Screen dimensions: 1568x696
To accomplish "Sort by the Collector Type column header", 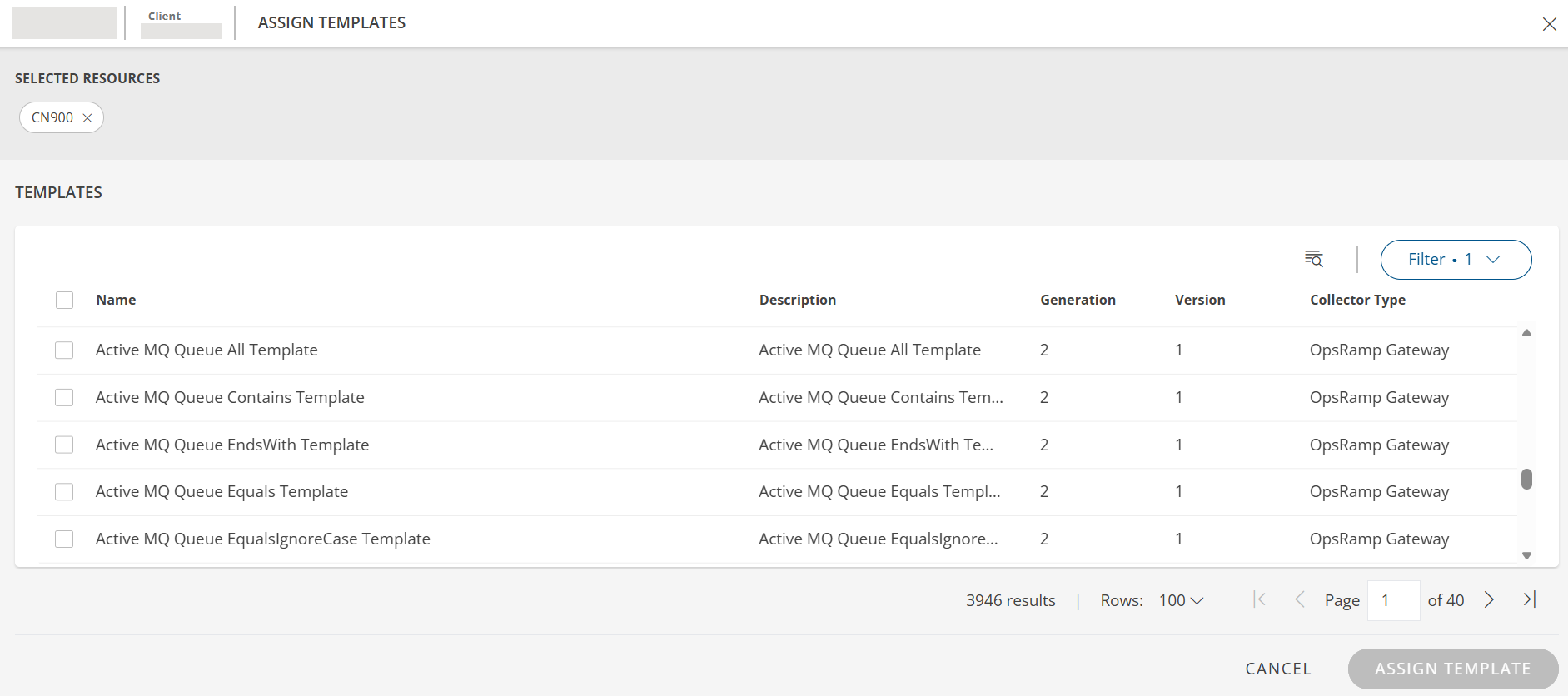I will click(x=1357, y=300).
